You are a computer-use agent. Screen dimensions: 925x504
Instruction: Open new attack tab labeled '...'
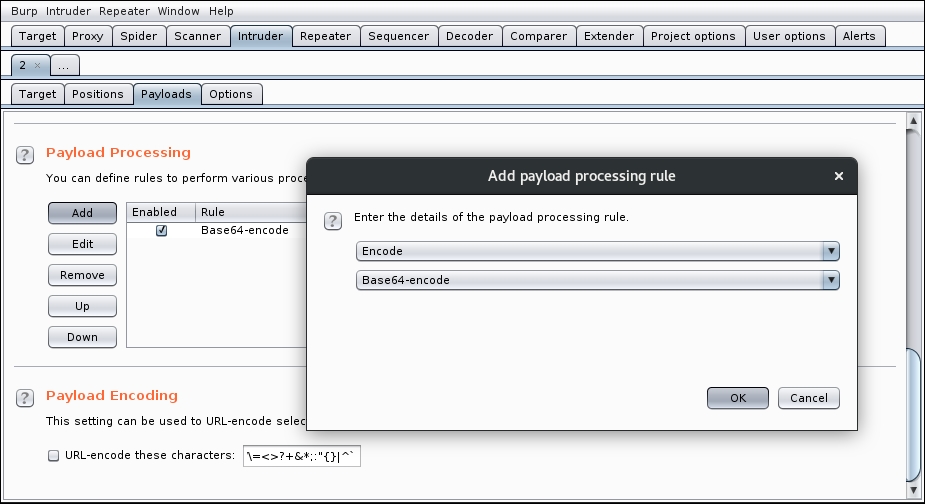click(64, 66)
